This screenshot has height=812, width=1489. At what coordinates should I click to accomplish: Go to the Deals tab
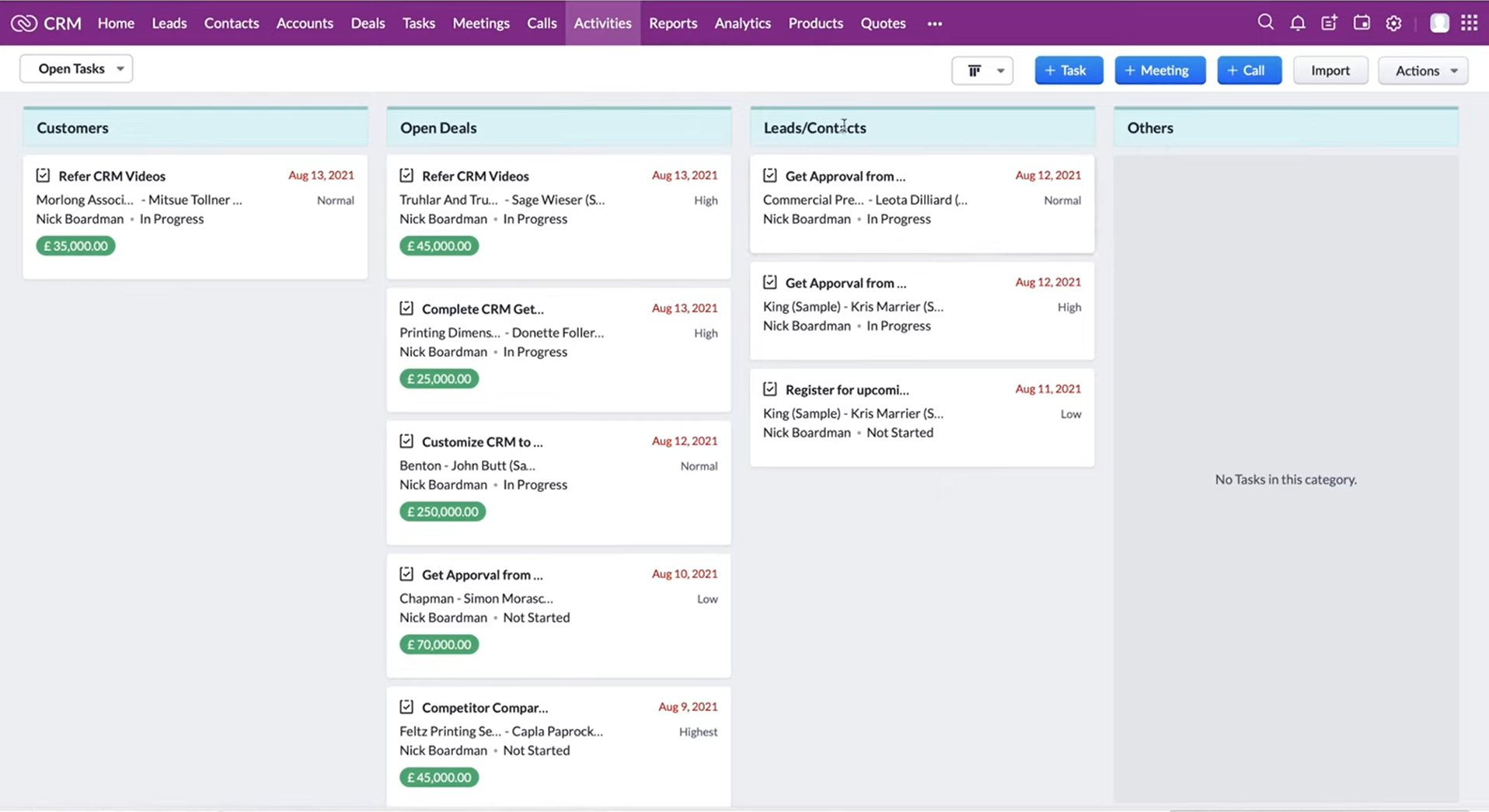click(x=368, y=23)
